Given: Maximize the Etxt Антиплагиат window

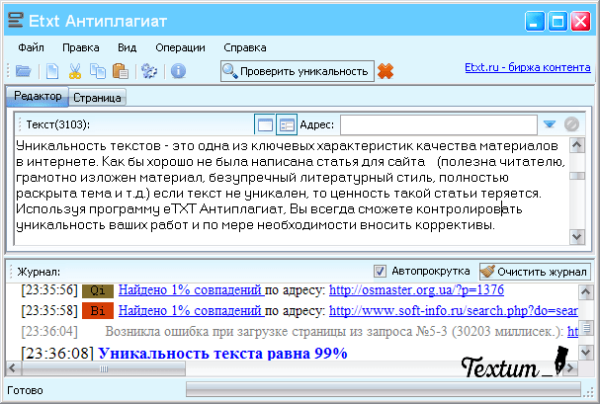Looking at the screenshot, I should pyautogui.click(x=558, y=21).
